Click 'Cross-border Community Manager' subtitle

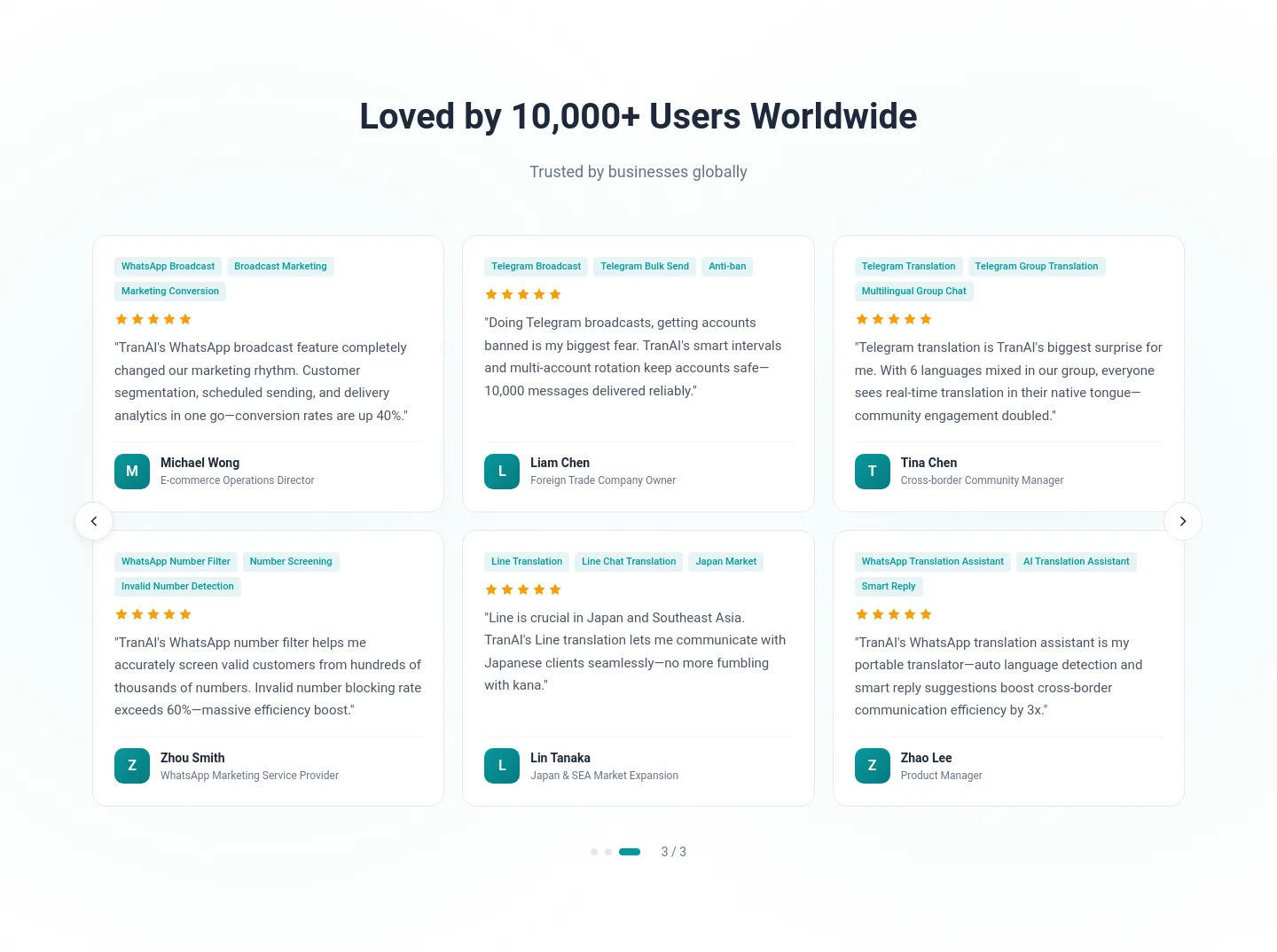click(x=982, y=480)
